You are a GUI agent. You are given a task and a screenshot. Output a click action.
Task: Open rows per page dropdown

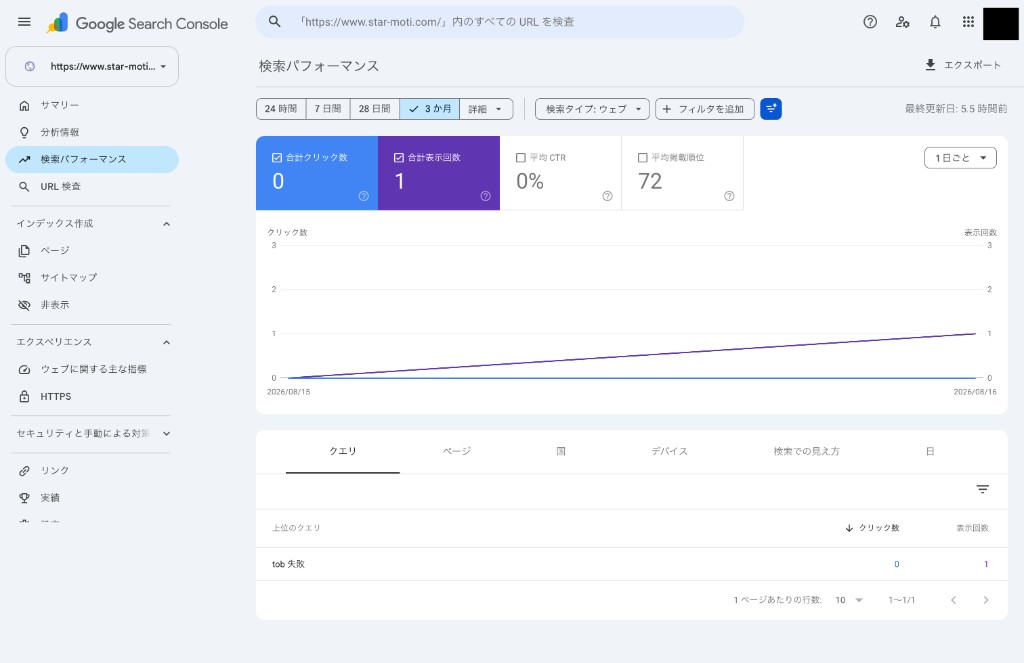tap(849, 600)
